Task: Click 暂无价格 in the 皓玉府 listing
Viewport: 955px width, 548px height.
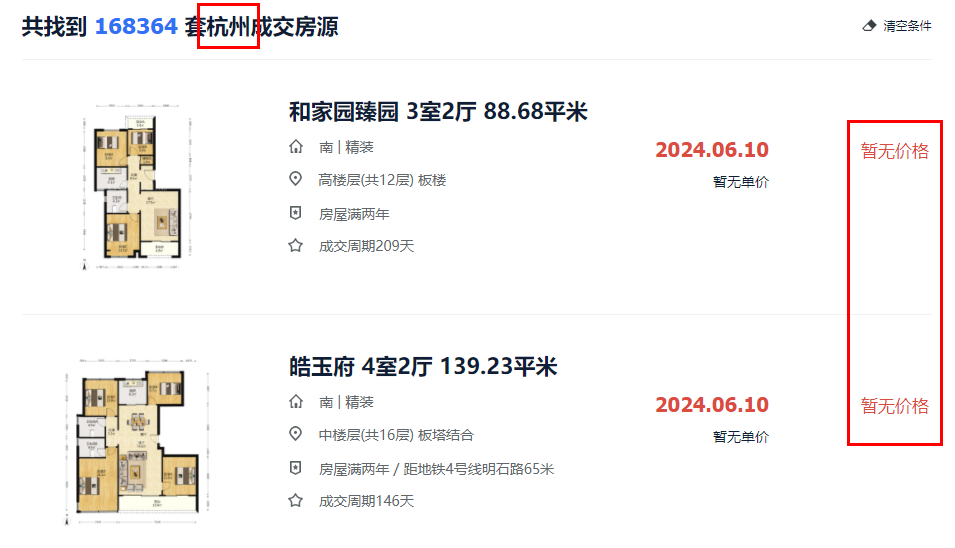Action: click(895, 406)
